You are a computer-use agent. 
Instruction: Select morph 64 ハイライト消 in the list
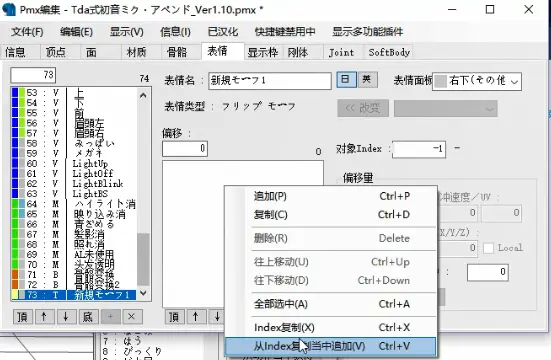pos(74,204)
